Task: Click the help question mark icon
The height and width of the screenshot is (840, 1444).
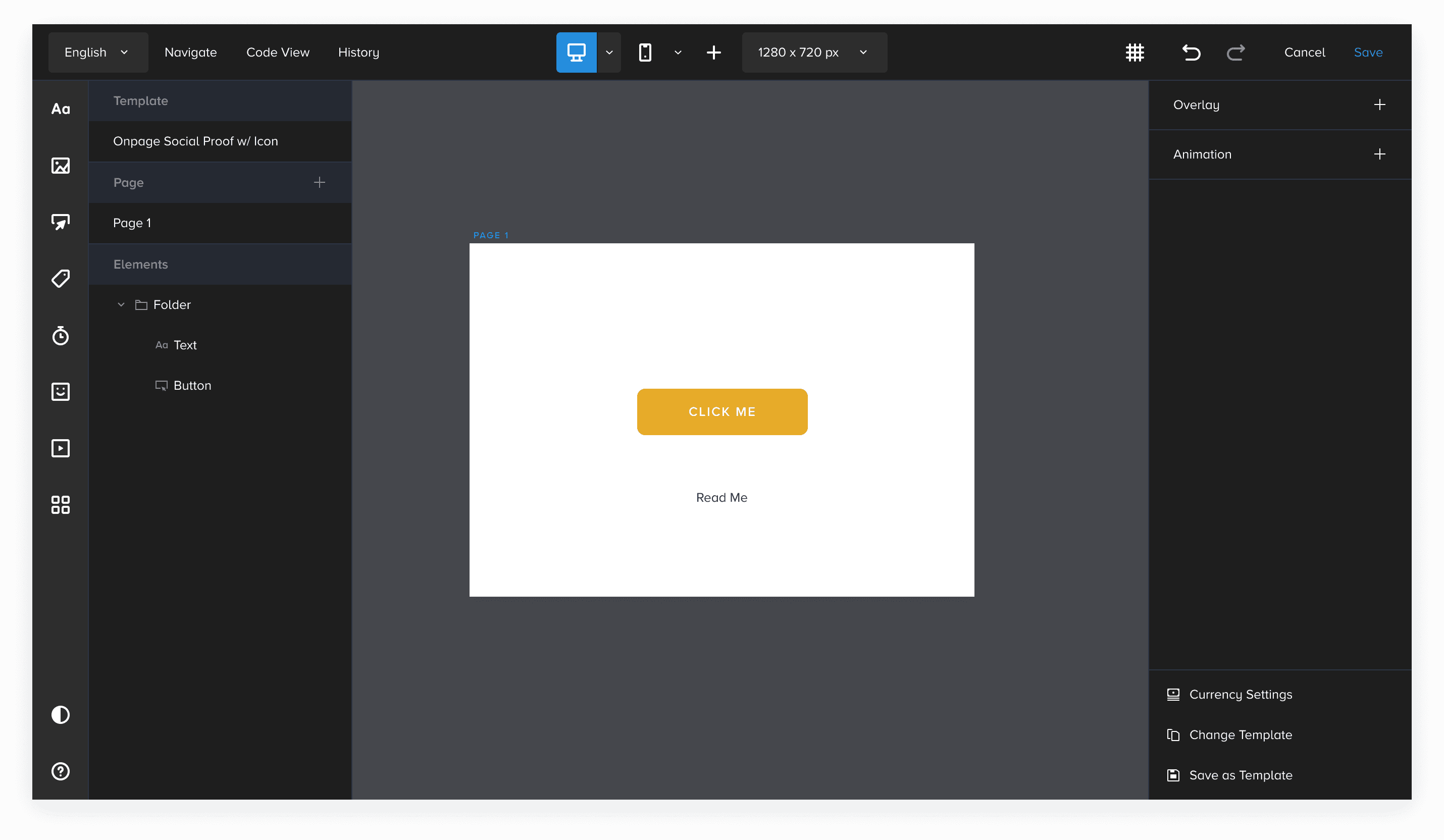Action: tap(60, 771)
